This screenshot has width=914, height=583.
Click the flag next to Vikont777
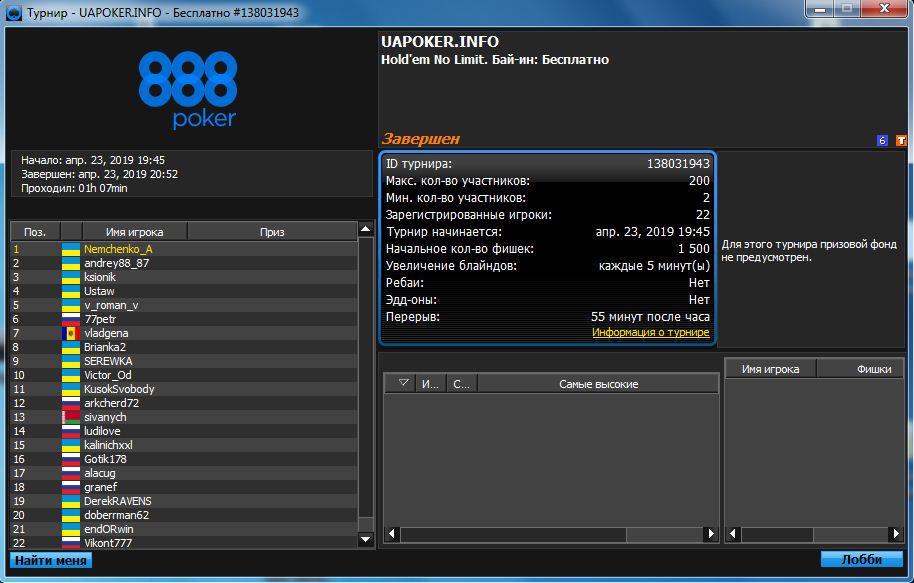pos(71,543)
